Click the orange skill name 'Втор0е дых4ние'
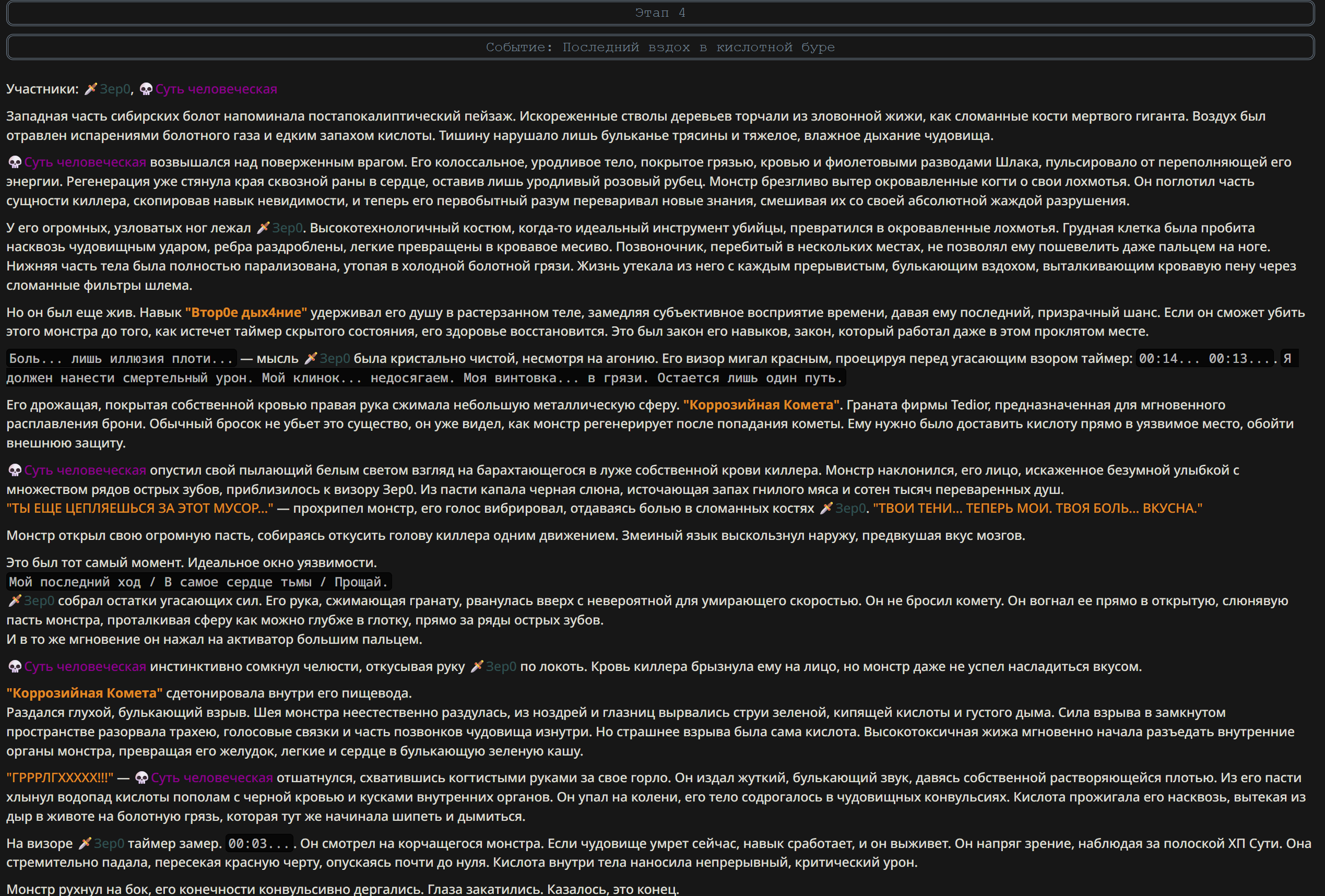The height and width of the screenshot is (896, 1325). coord(246,313)
